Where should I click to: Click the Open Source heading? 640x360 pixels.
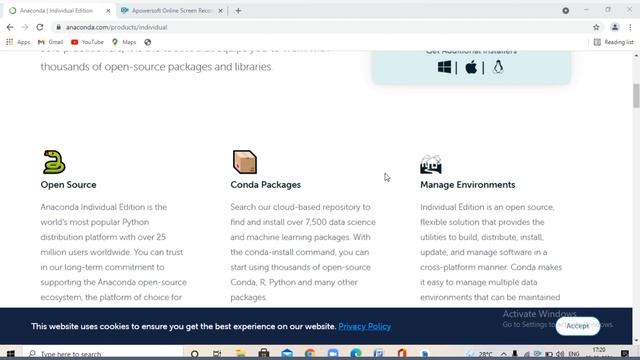click(68, 185)
